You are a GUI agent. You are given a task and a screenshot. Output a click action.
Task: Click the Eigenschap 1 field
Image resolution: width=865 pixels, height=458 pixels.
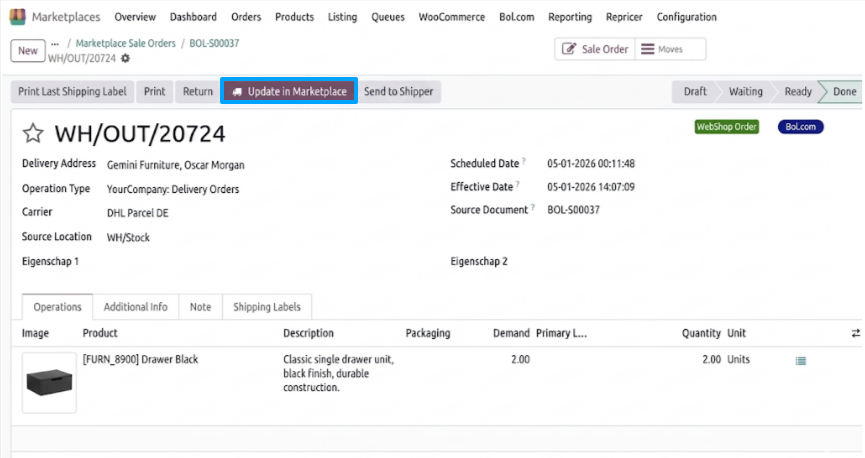(50, 262)
